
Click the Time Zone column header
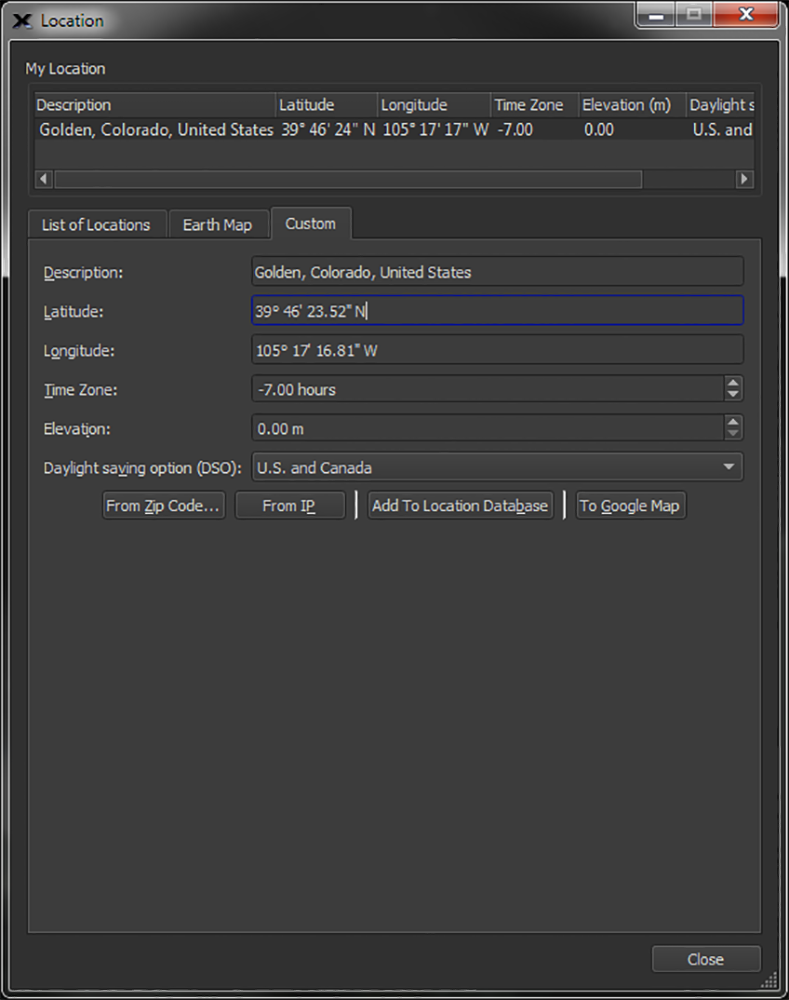coord(535,105)
